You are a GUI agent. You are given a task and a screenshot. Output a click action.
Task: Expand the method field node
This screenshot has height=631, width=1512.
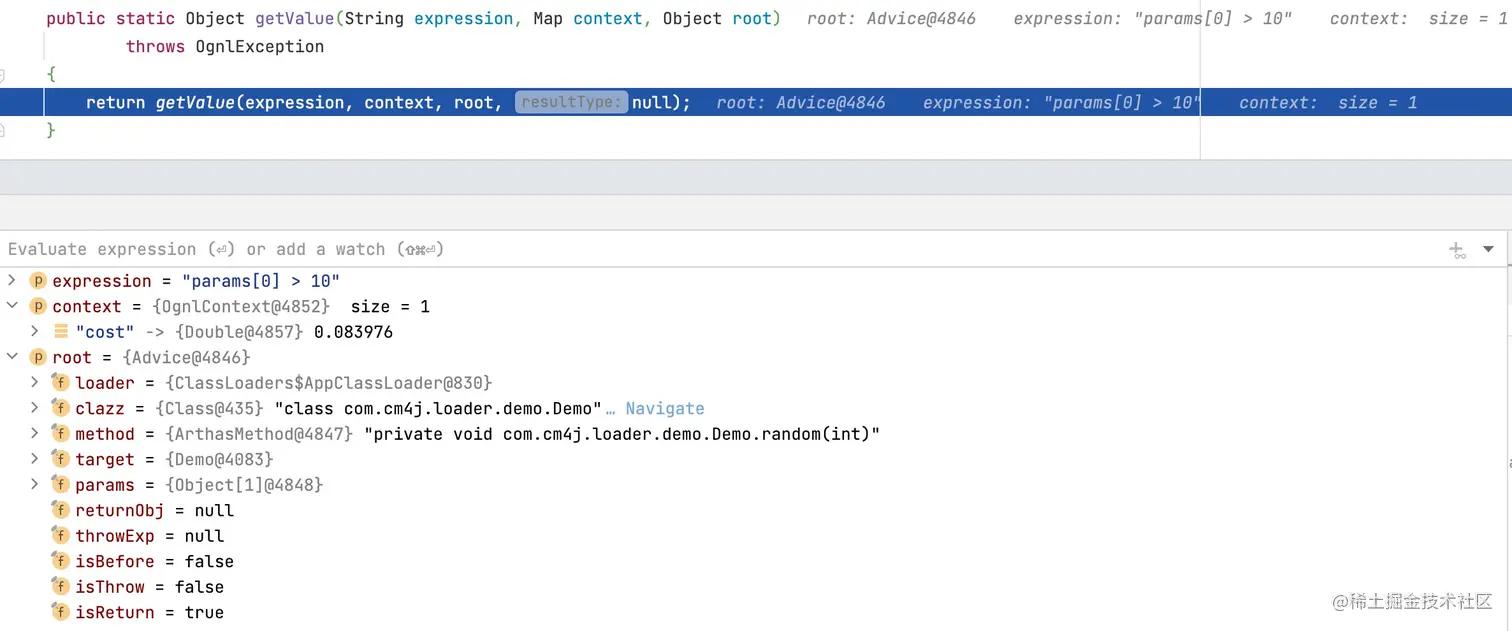coord(35,434)
